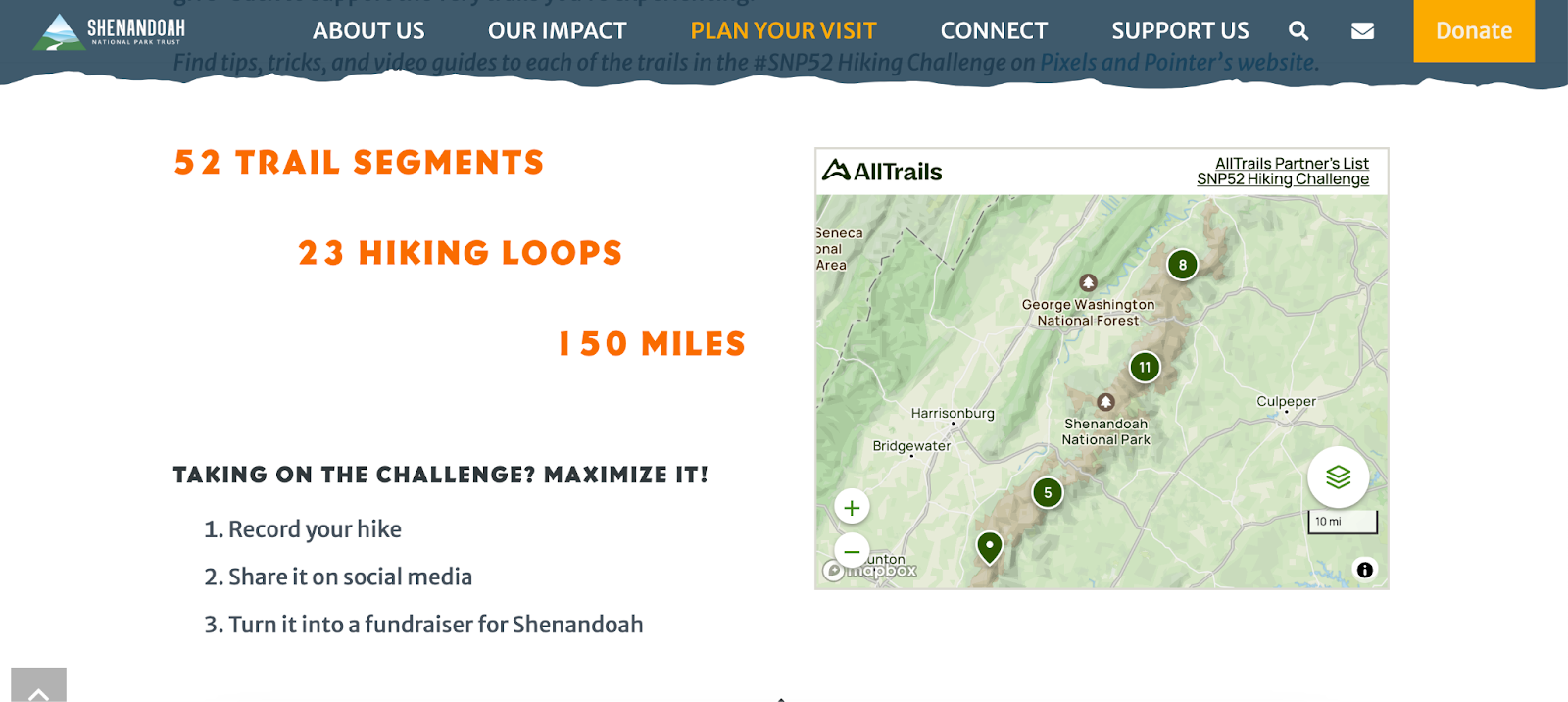Viewport: 1568px width, 702px height.
Task: Toggle the map layers control
Action: pos(1338,477)
